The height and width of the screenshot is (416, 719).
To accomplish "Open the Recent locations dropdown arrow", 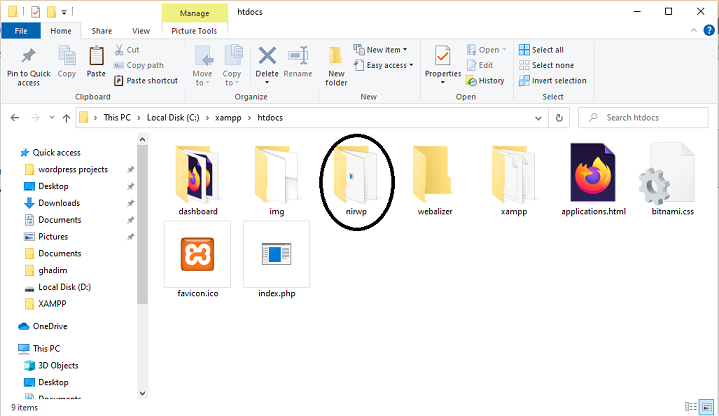I will [52, 117].
